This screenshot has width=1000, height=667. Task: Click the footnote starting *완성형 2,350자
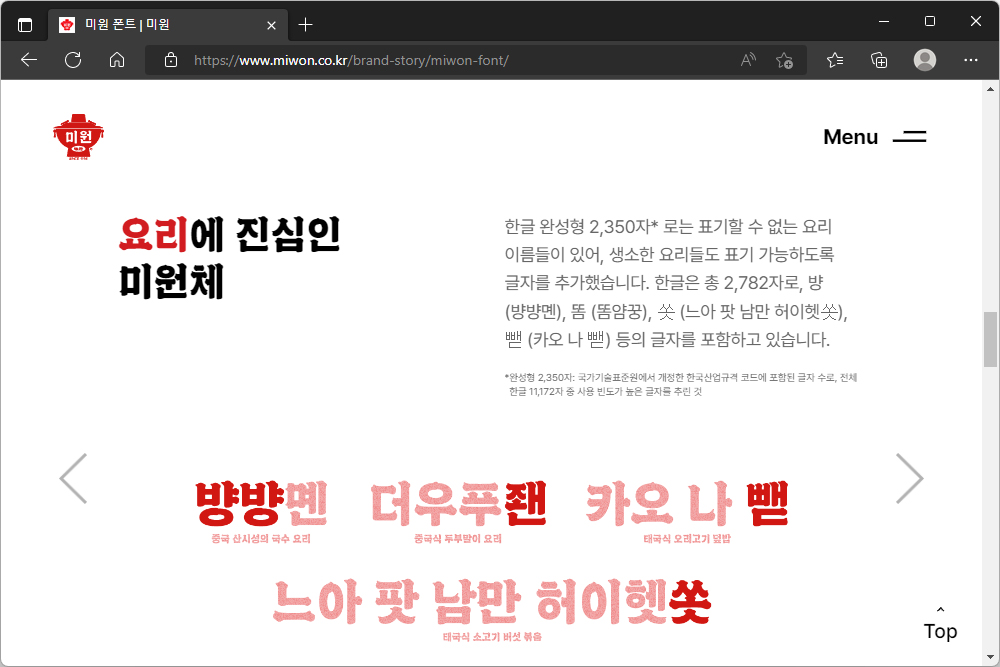click(680, 385)
